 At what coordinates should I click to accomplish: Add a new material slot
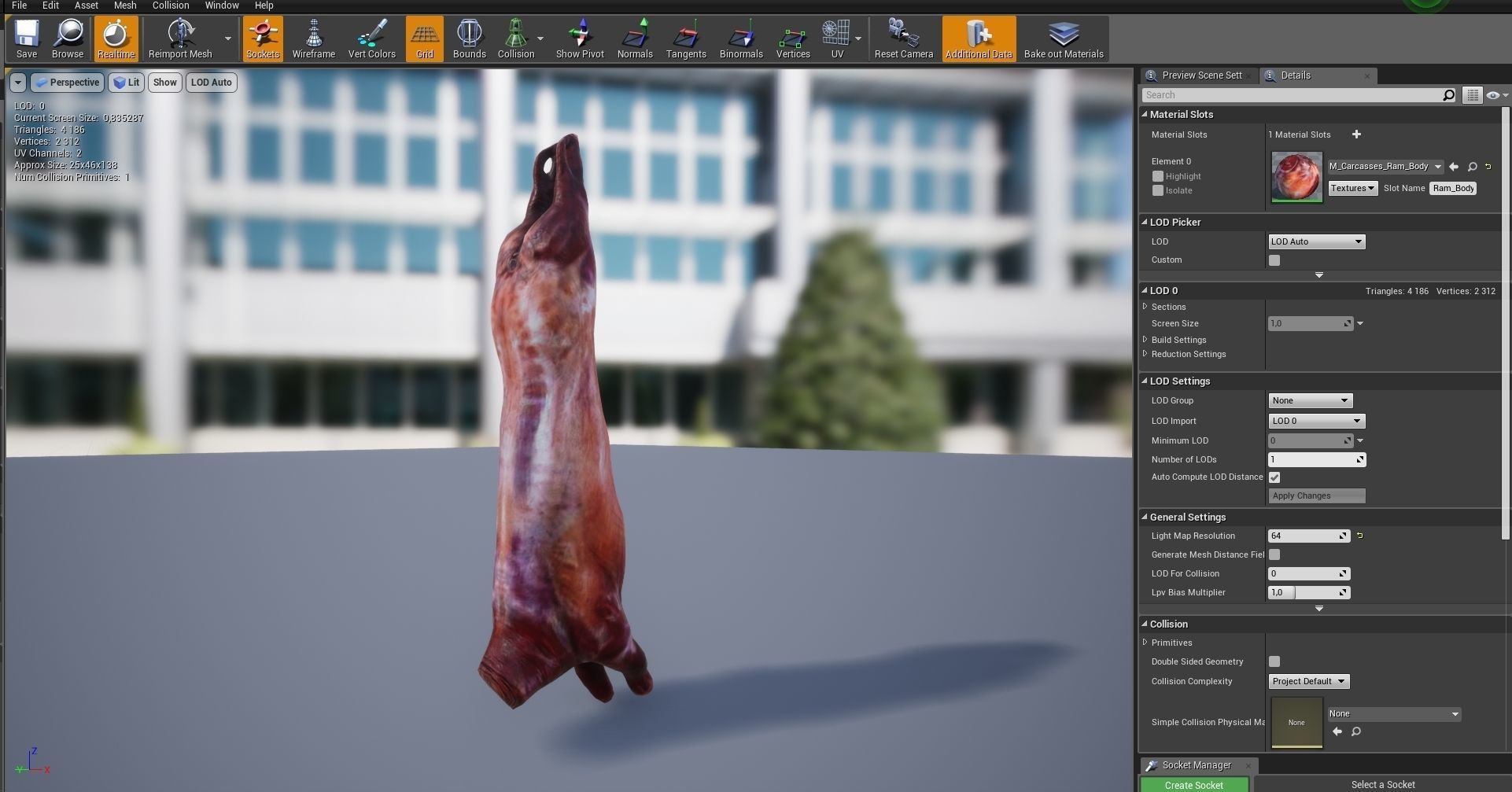(x=1356, y=134)
